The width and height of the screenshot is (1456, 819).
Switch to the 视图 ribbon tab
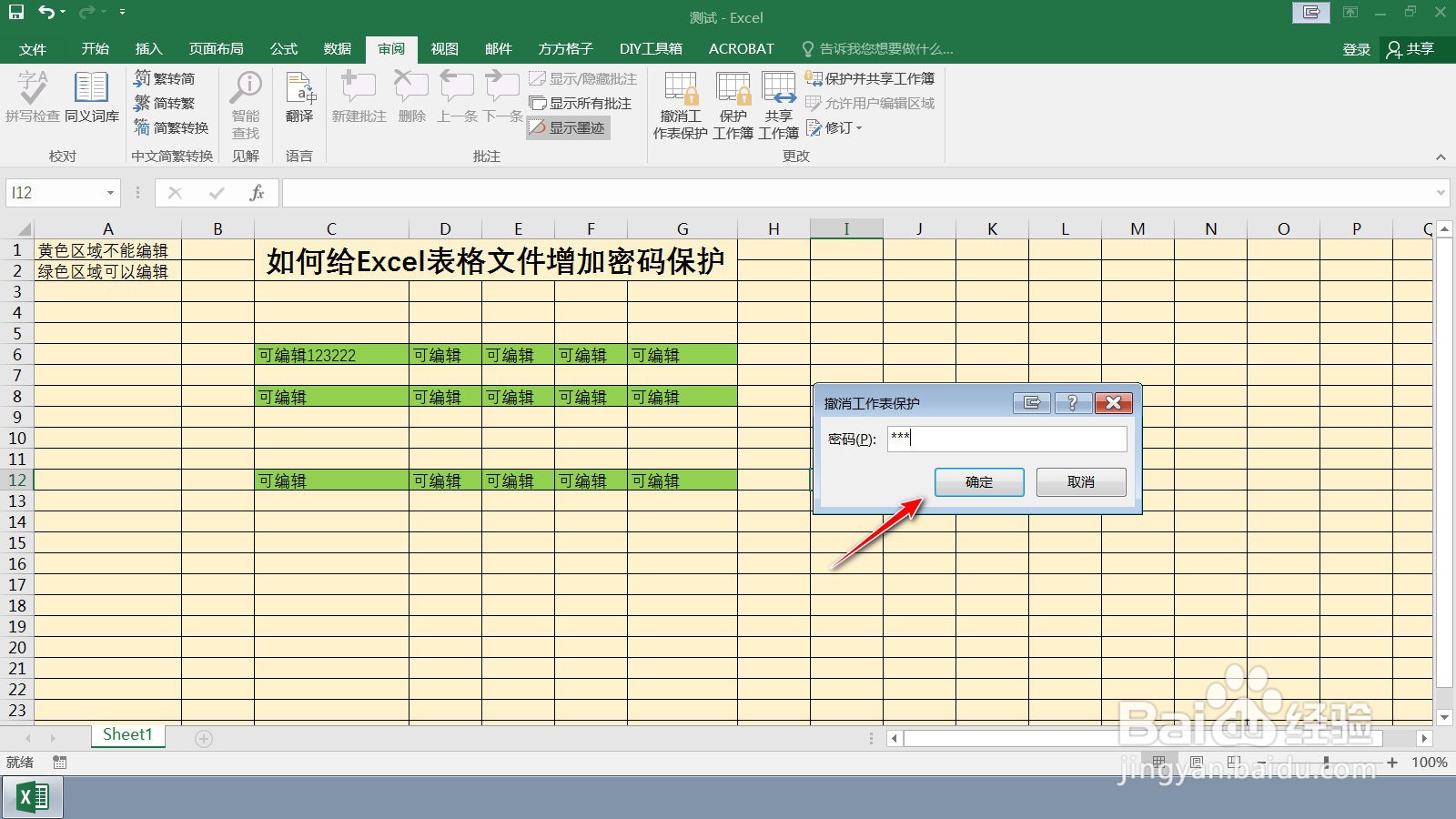[443, 48]
